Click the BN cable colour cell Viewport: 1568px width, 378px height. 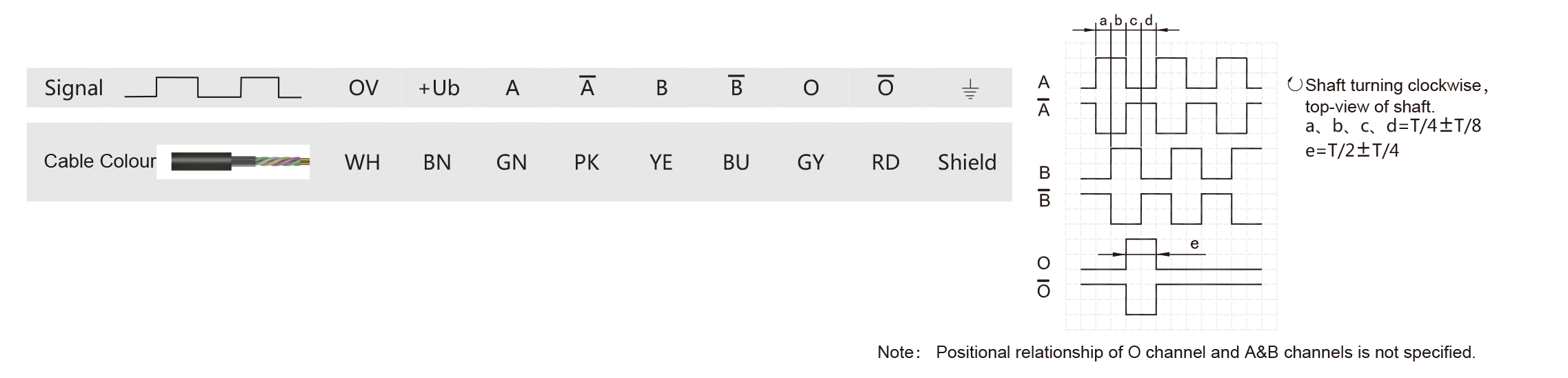coord(438,162)
